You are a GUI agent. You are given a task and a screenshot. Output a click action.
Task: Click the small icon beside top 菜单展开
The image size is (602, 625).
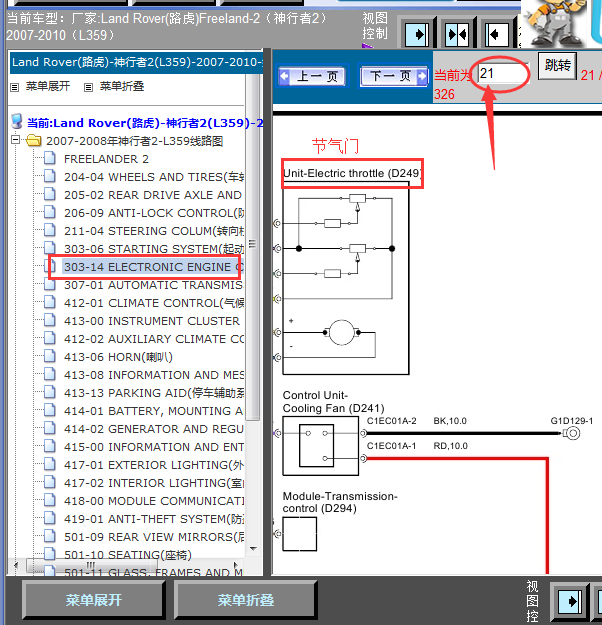(15, 87)
